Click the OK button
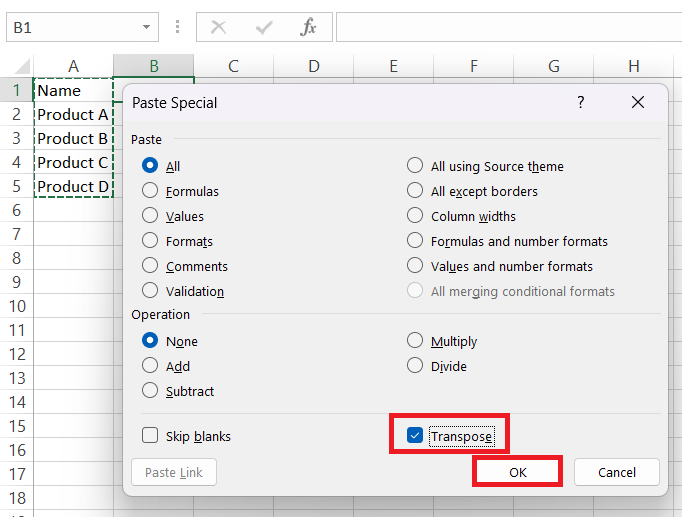This screenshot has width=682, height=517. coord(518,472)
